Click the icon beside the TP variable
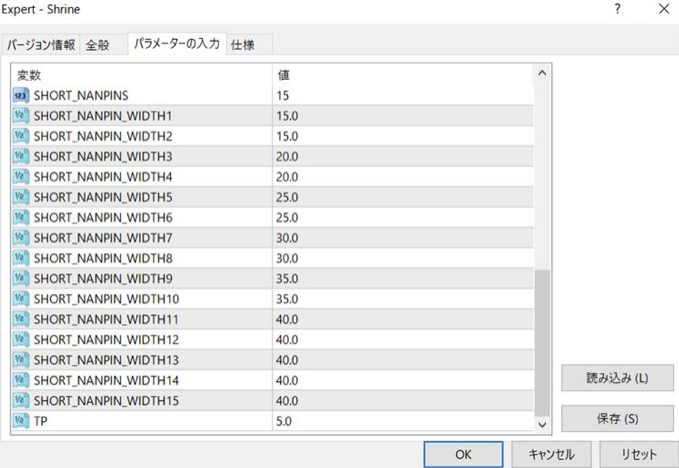The height and width of the screenshot is (468, 679). pyautogui.click(x=21, y=422)
